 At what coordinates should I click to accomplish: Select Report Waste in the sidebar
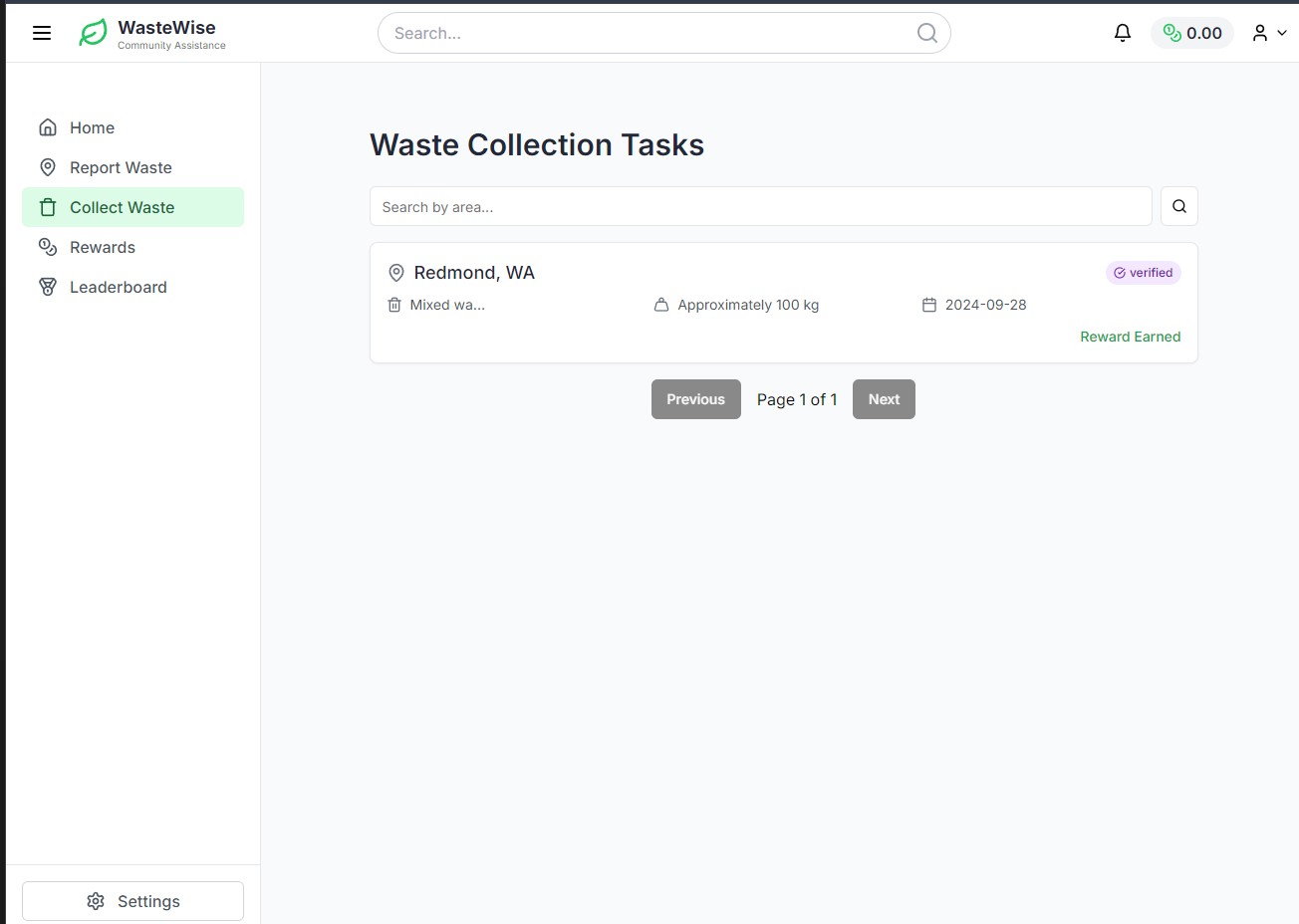coord(120,167)
